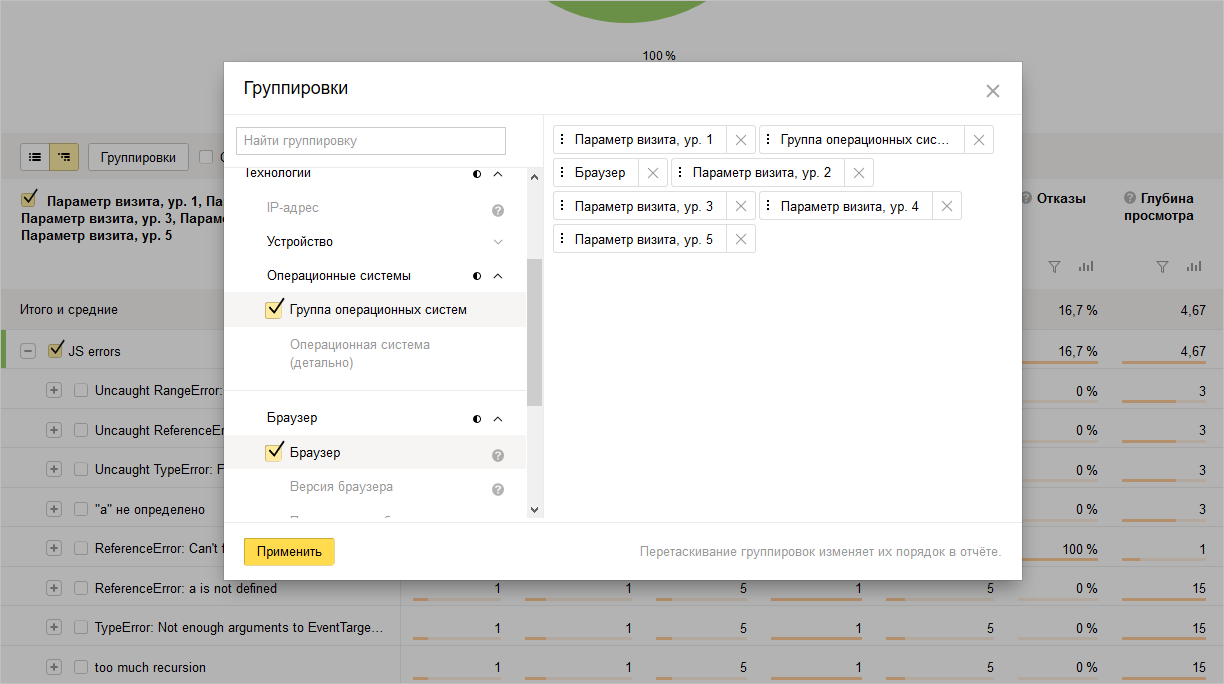Click the grouping list scrollbar thumb
The height and width of the screenshot is (684, 1224).
tap(534, 332)
